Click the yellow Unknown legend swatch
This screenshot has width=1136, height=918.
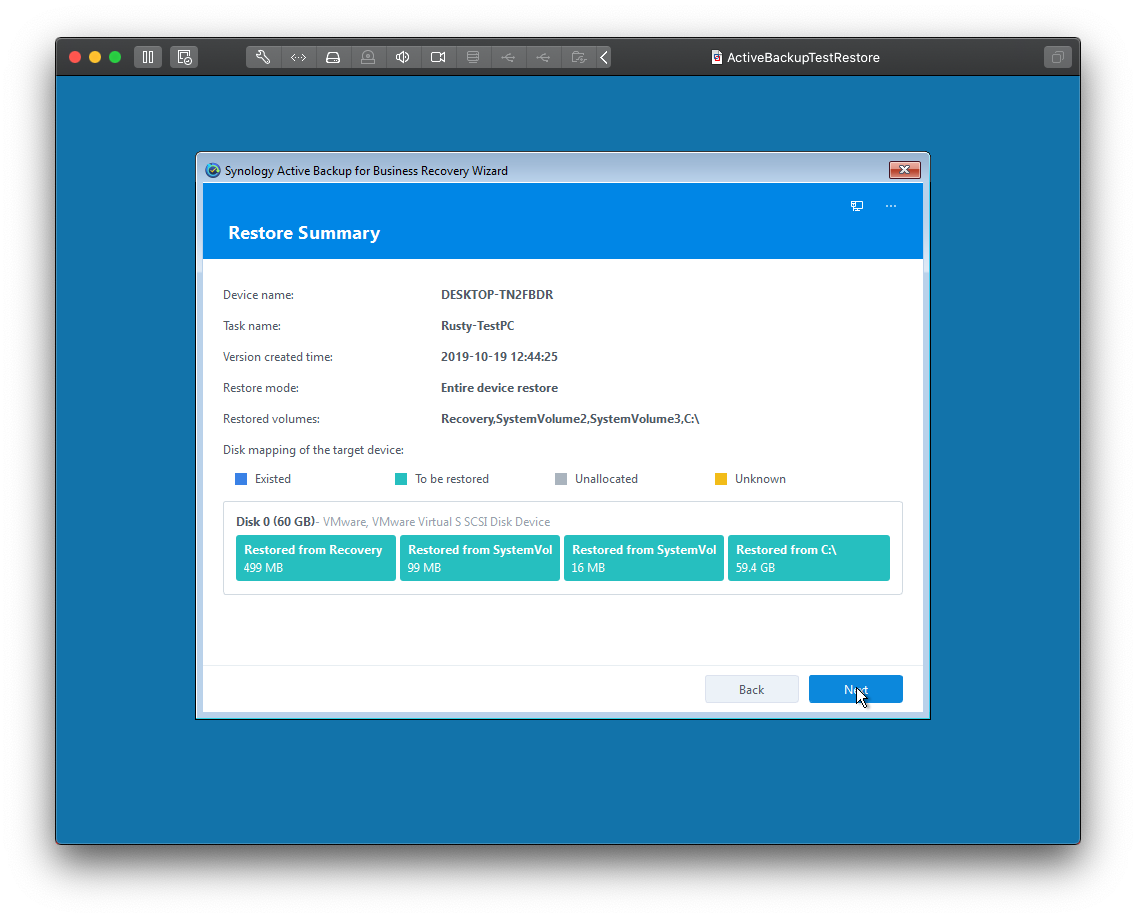tap(721, 479)
